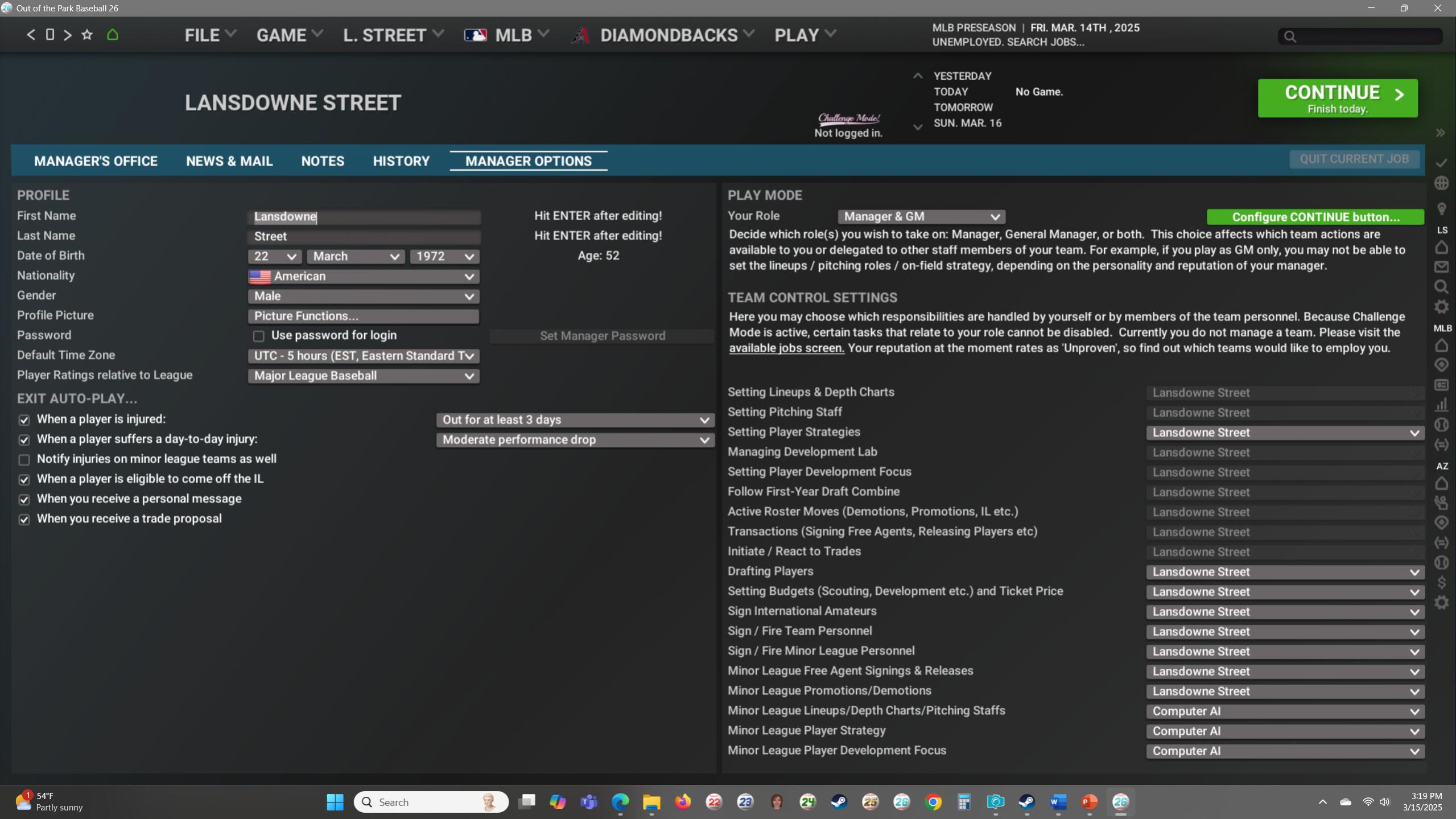Screen dimensions: 1456x819
Task: Open the birth year dropdown showing 1972
Action: click(444, 257)
